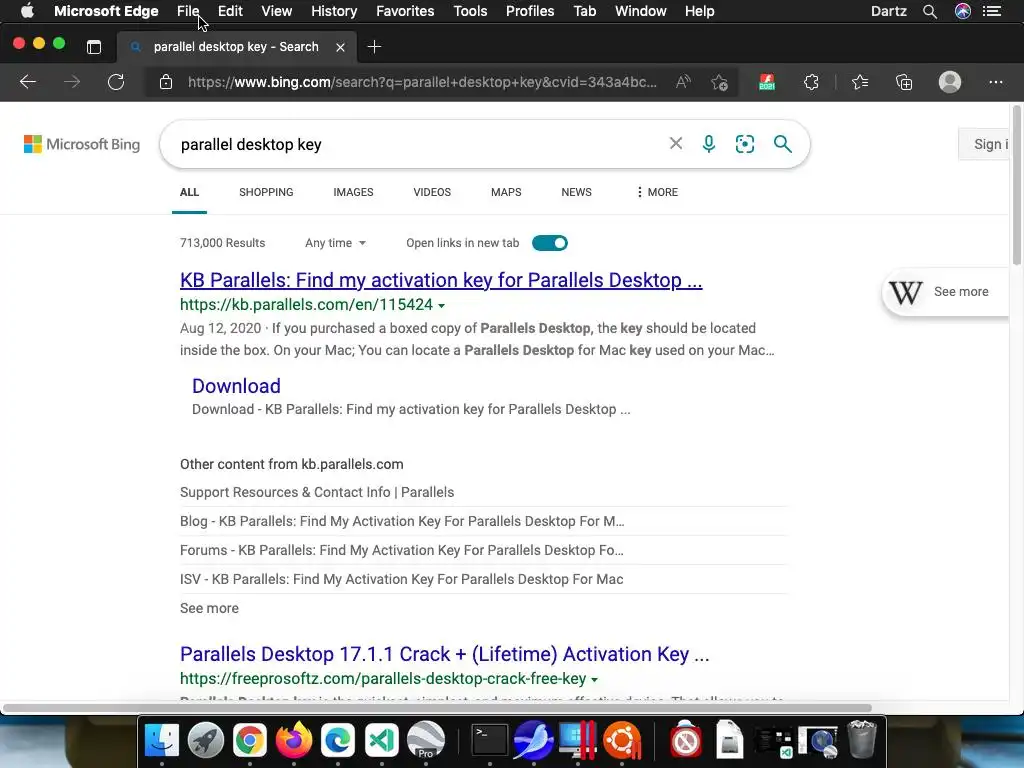Screen dimensions: 1024x768
Task: Start voice search with microphone icon
Action: pyautogui.click(x=709, y=144)
